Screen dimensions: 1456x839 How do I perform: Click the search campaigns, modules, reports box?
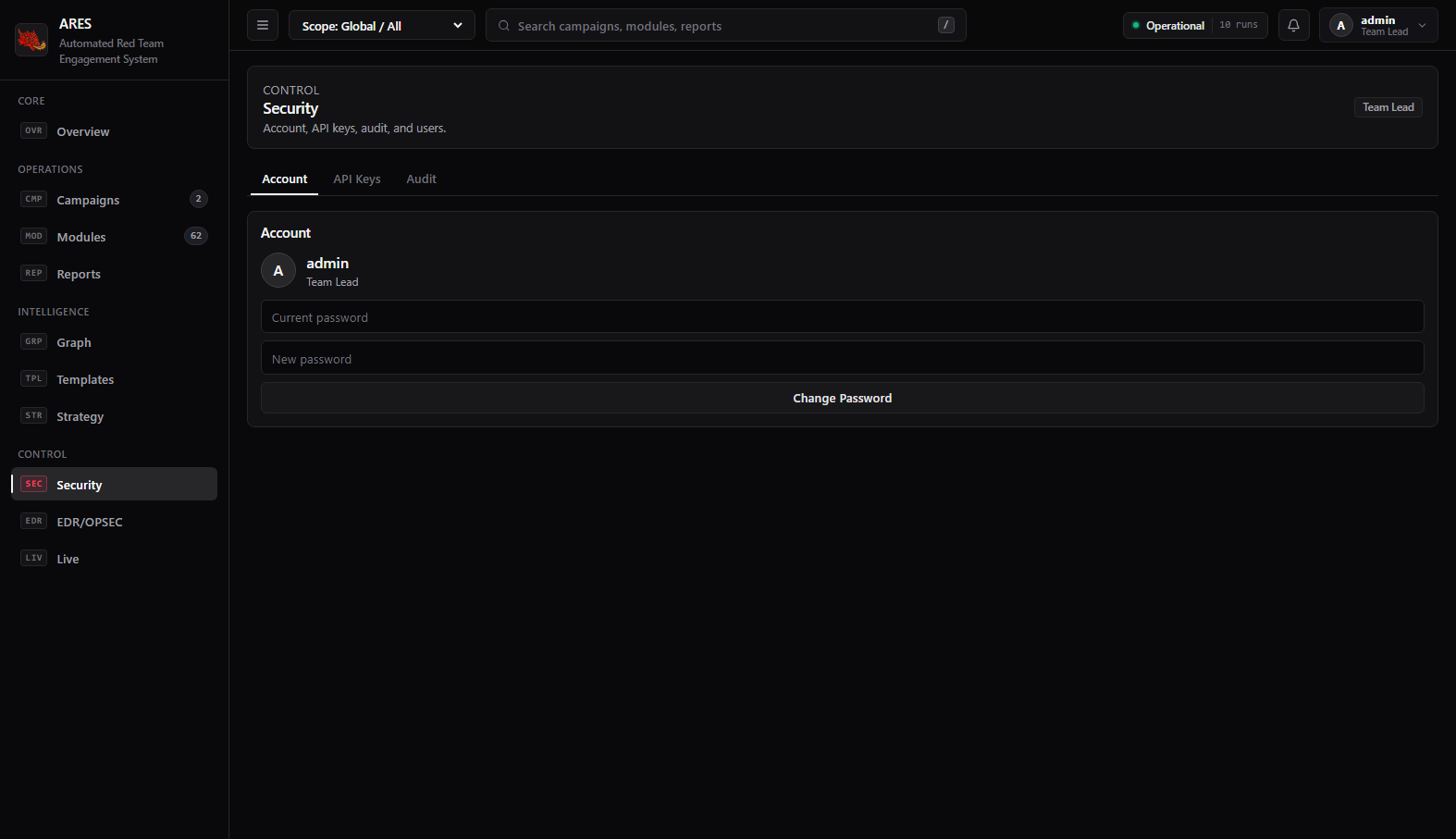pos(726,25)
